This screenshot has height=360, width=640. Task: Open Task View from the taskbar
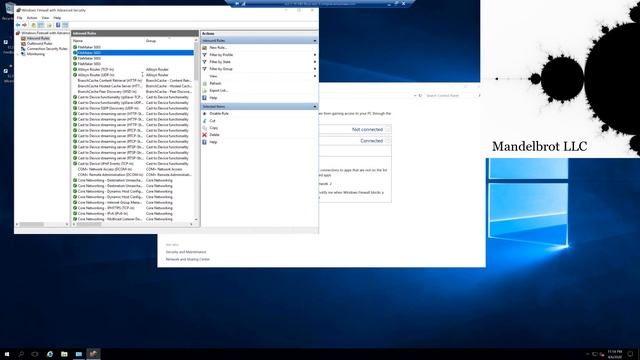point(35,354)
